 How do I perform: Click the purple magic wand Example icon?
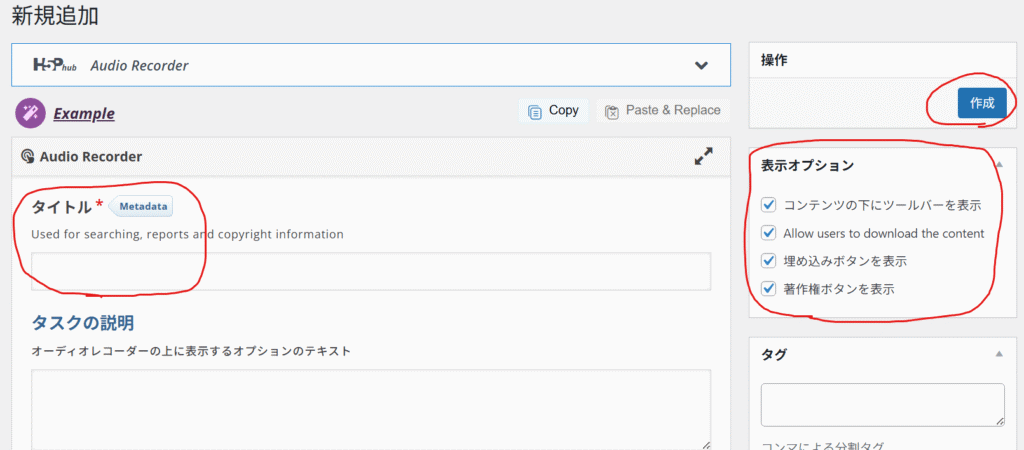[x=29, y=113]
